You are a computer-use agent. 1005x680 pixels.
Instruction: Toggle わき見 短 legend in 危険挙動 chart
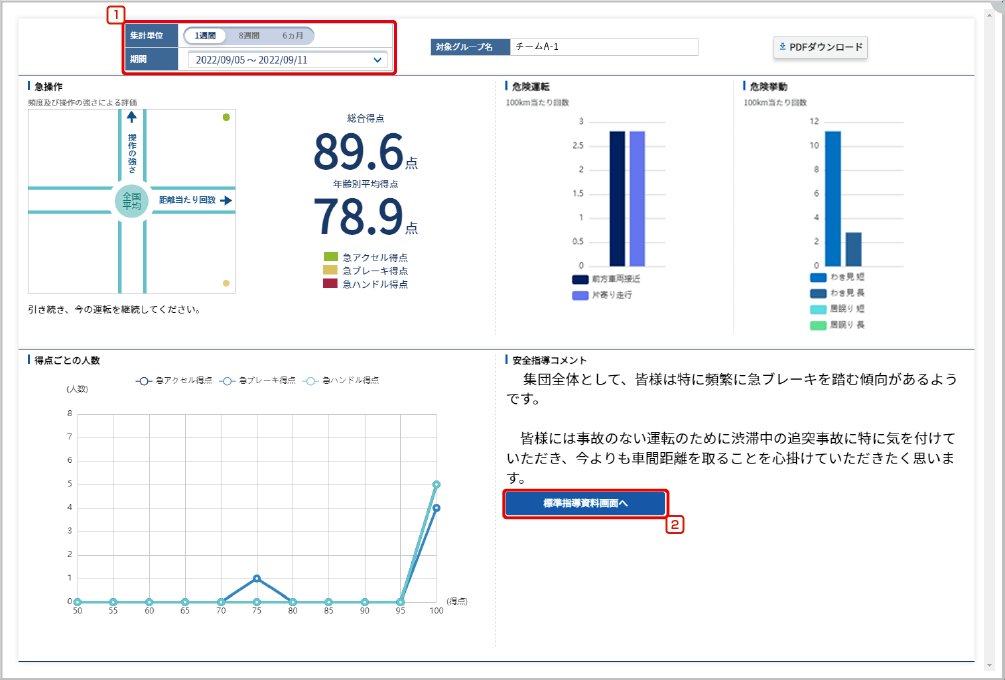coord(818,277)
